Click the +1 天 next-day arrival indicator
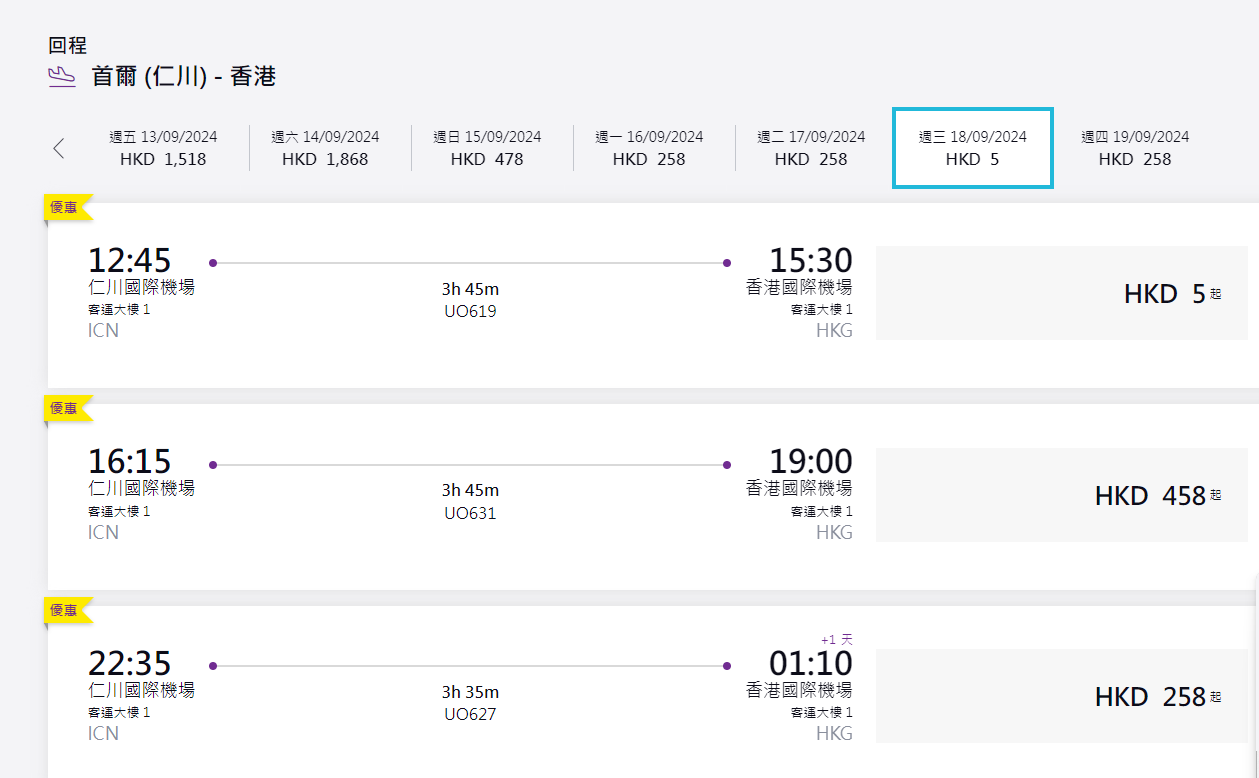The image size is (1259, 778). tap(836, 639)
